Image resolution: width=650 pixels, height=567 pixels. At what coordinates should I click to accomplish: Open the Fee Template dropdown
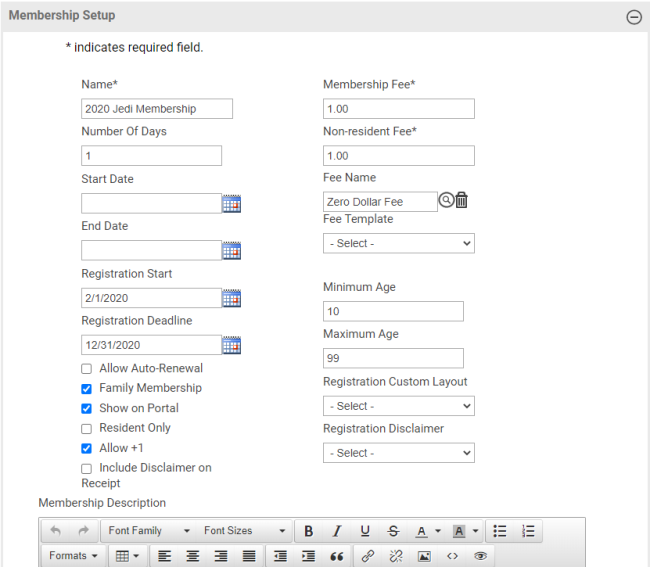pyautogui.click(x=398, y=243)
